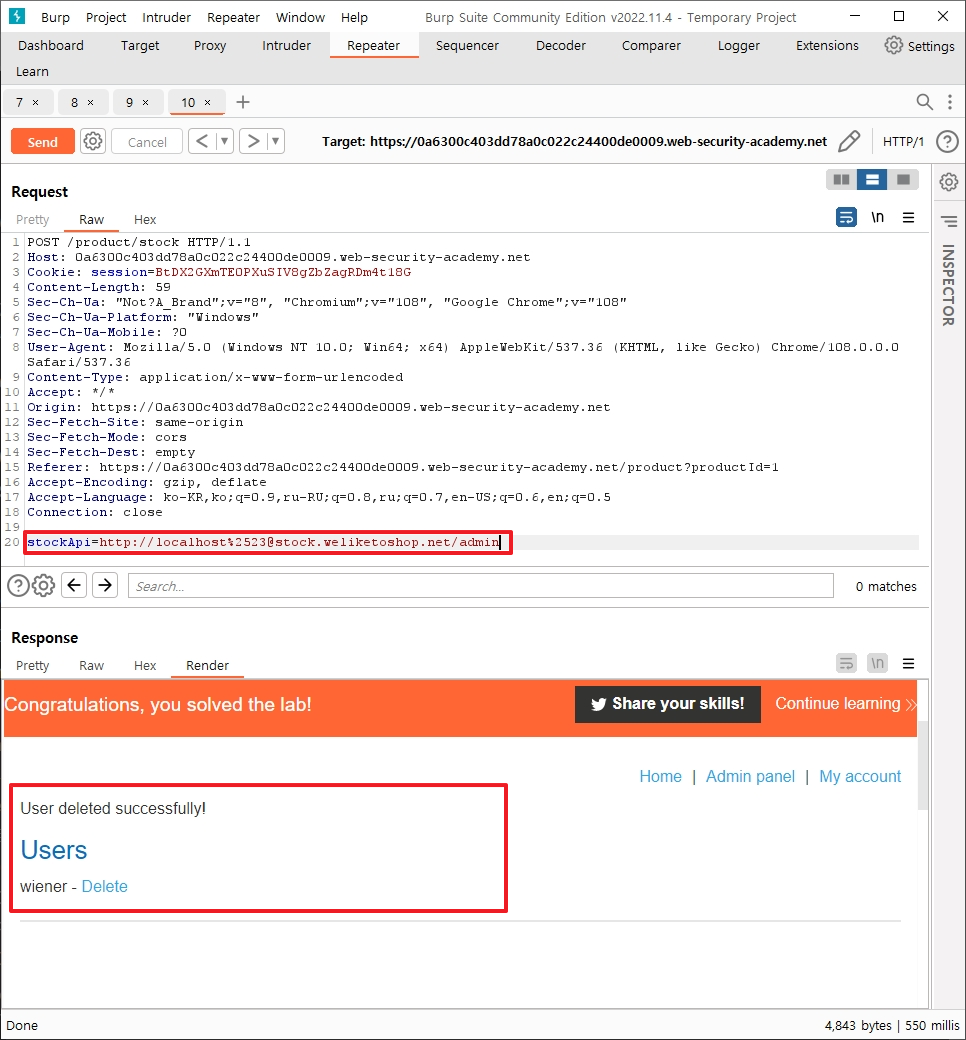966x1040 pixels.
Task: Open the My account link
Action: 860,776
